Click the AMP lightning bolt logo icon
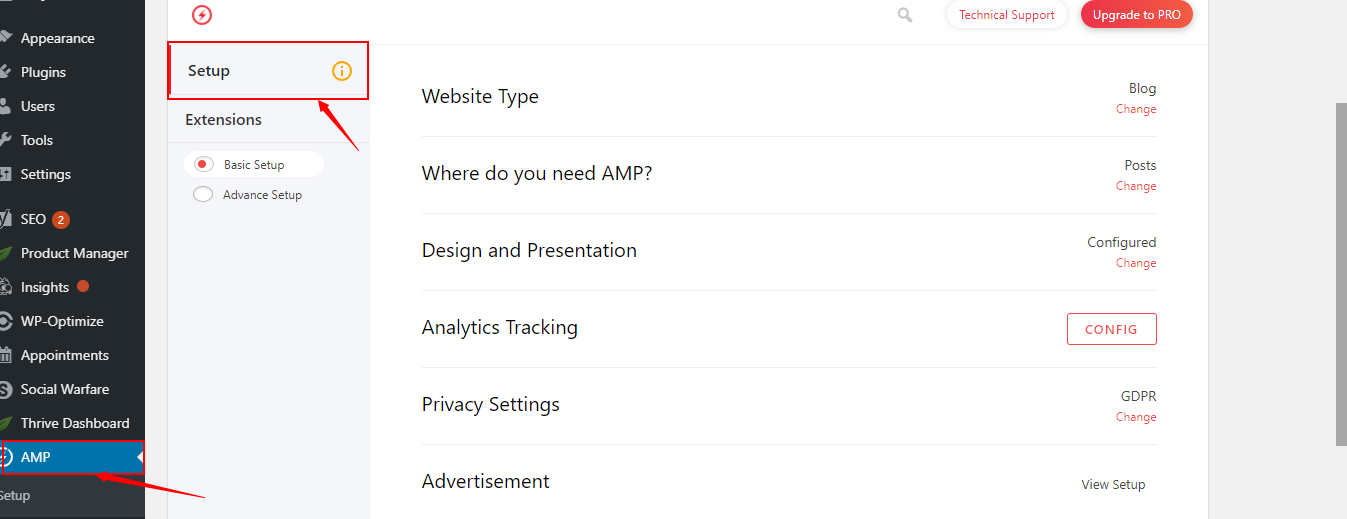Viewport: 1347px width, 519px height. (202, 15)
